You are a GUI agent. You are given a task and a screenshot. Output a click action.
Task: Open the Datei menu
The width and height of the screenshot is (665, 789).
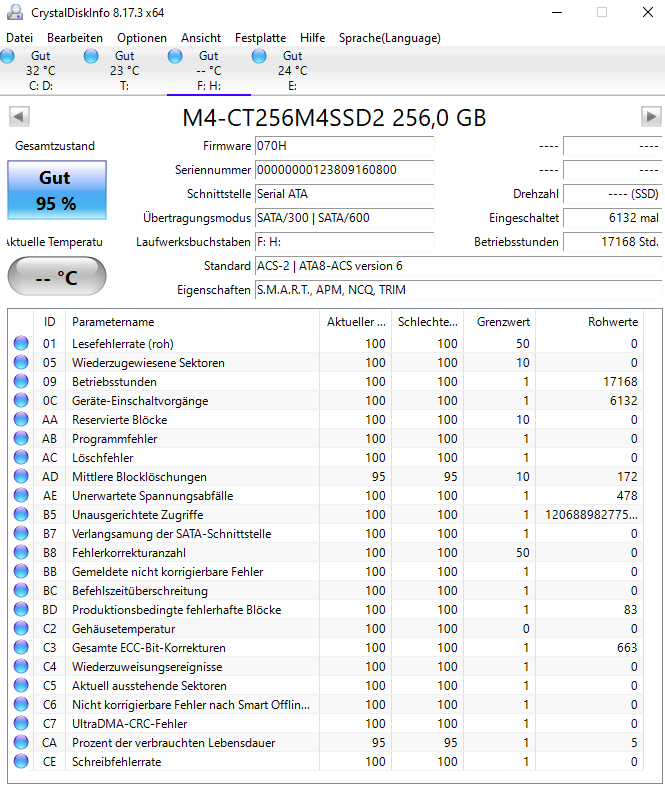(20, 38)
